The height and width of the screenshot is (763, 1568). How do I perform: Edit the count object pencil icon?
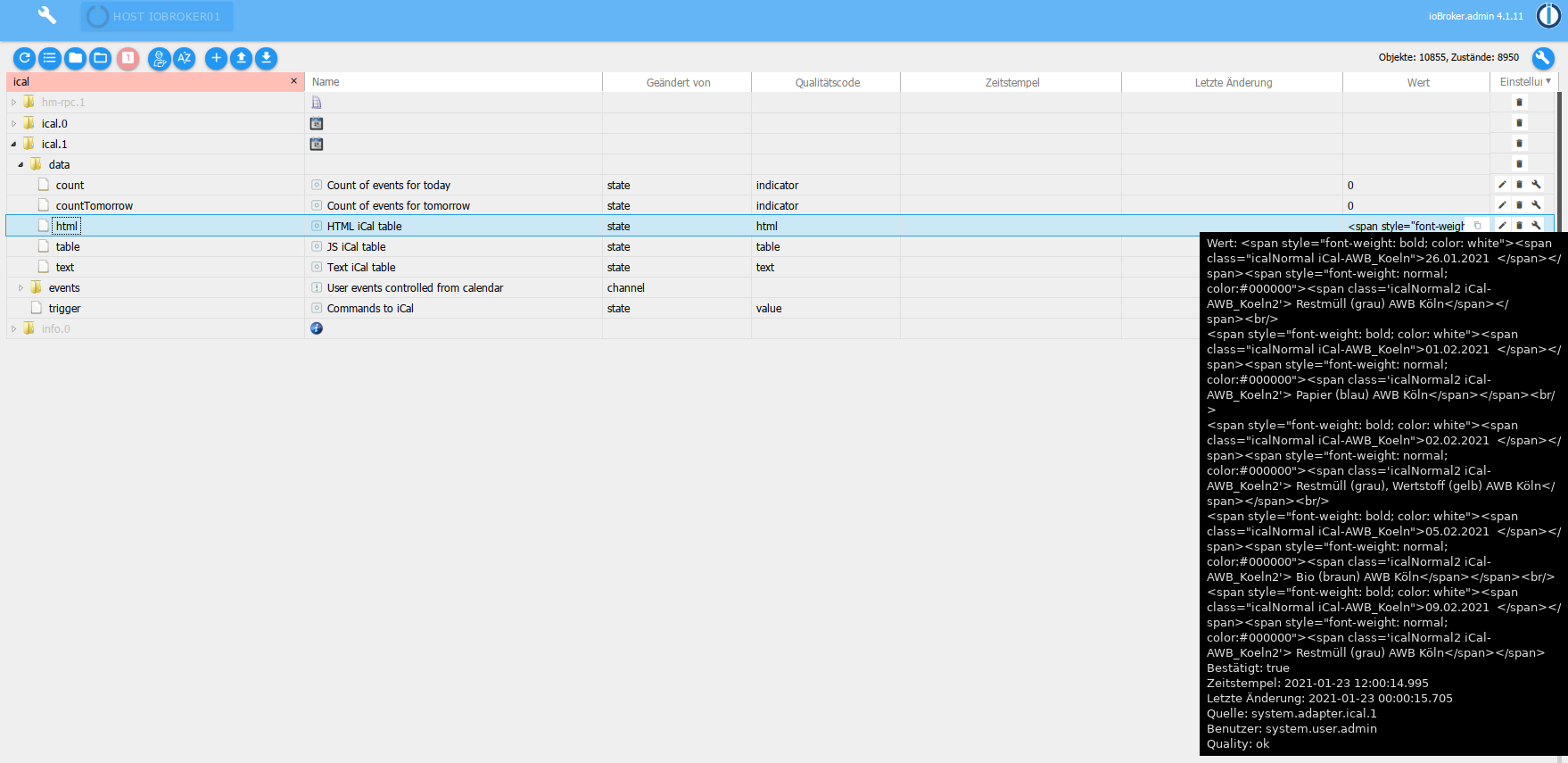(x=1503, y=185)
